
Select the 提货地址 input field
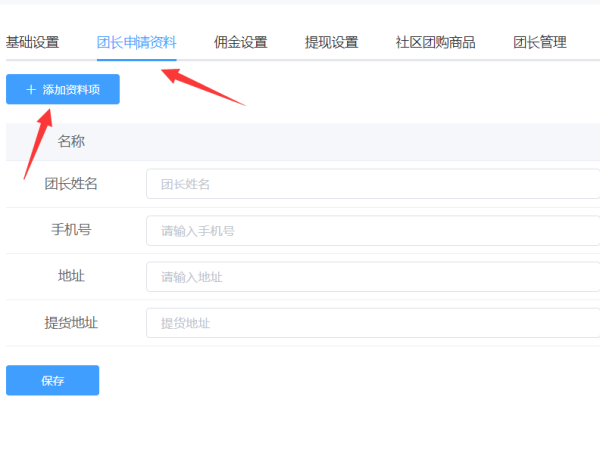tap(372, 323)
